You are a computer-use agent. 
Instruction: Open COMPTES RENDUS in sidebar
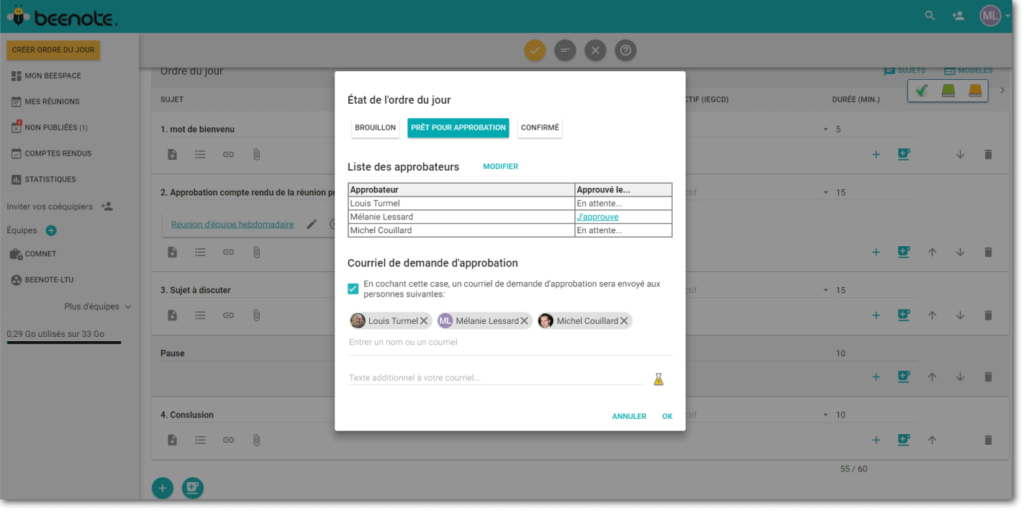click(x=51, y=153)
